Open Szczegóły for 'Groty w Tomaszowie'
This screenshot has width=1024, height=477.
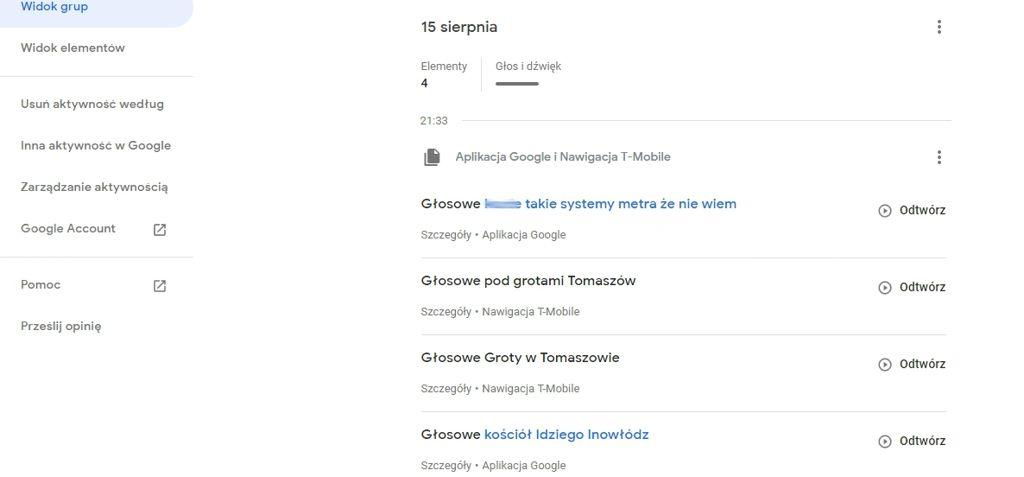coord(445,389)
